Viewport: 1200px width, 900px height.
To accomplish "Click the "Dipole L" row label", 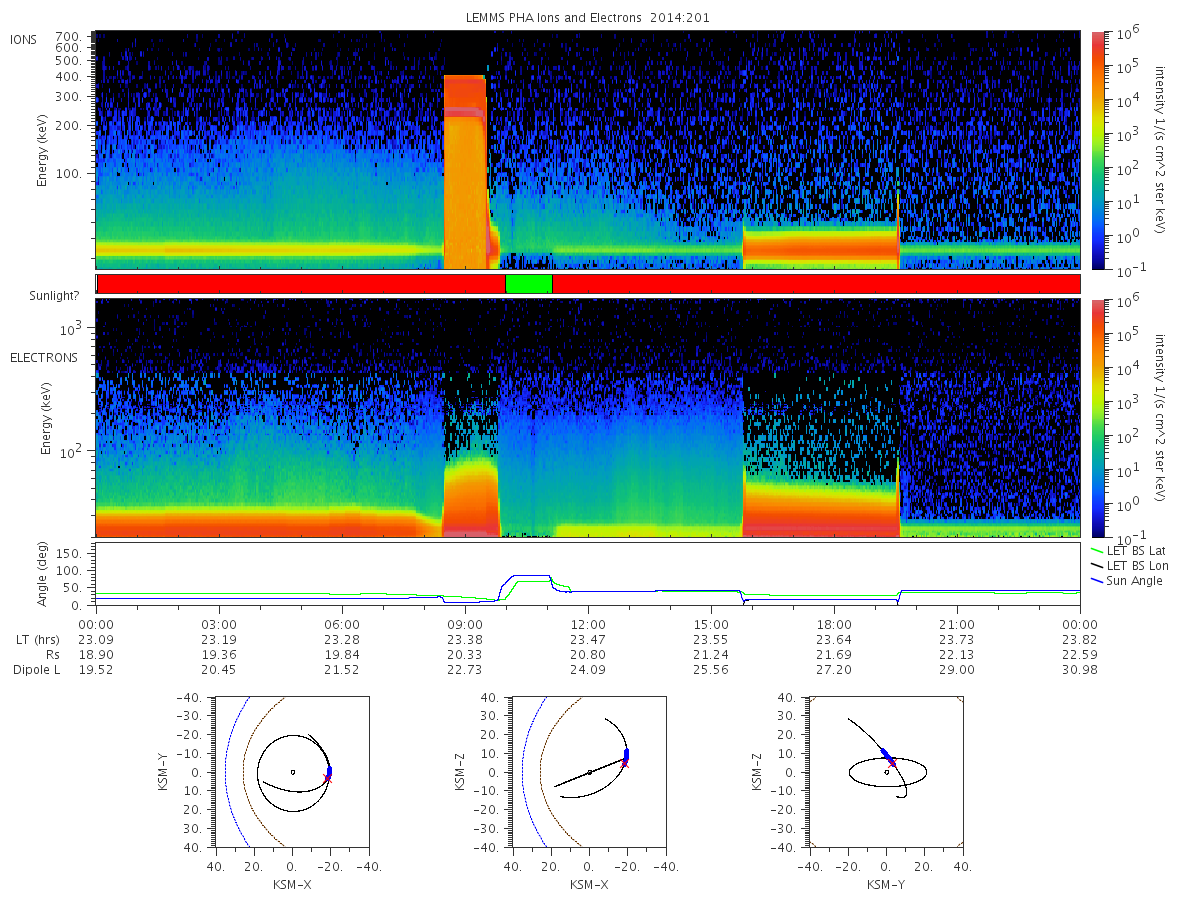I will 37,670.
